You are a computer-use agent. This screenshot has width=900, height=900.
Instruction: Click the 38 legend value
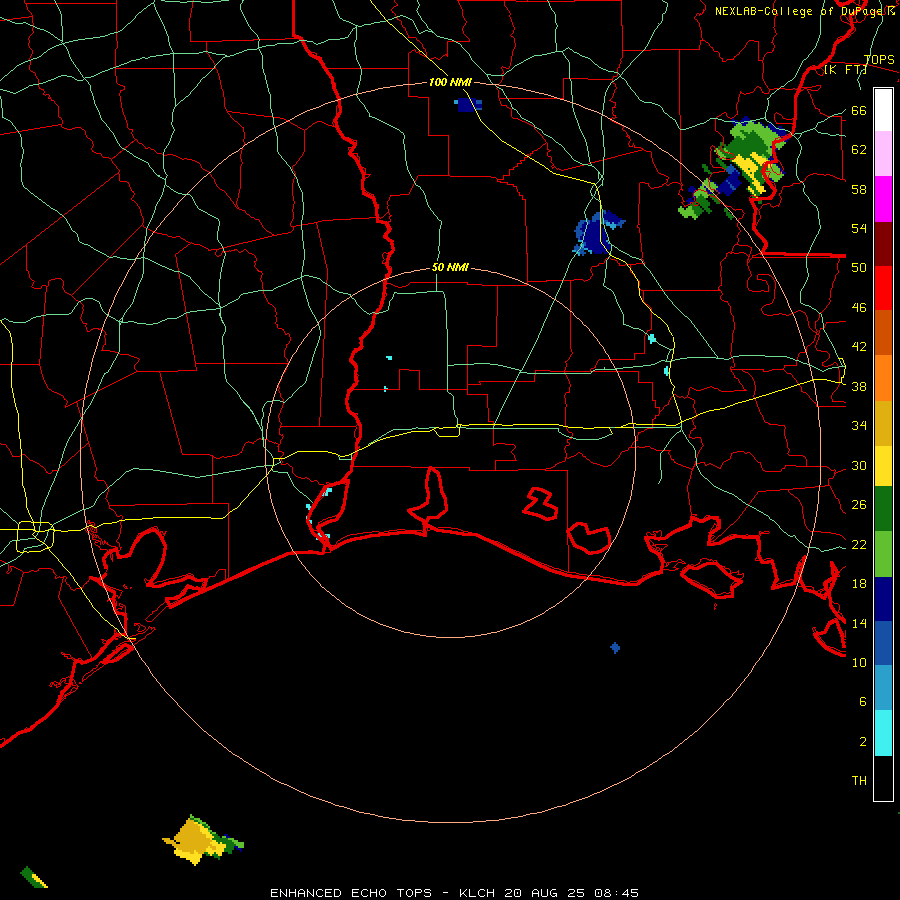[859, 387]
